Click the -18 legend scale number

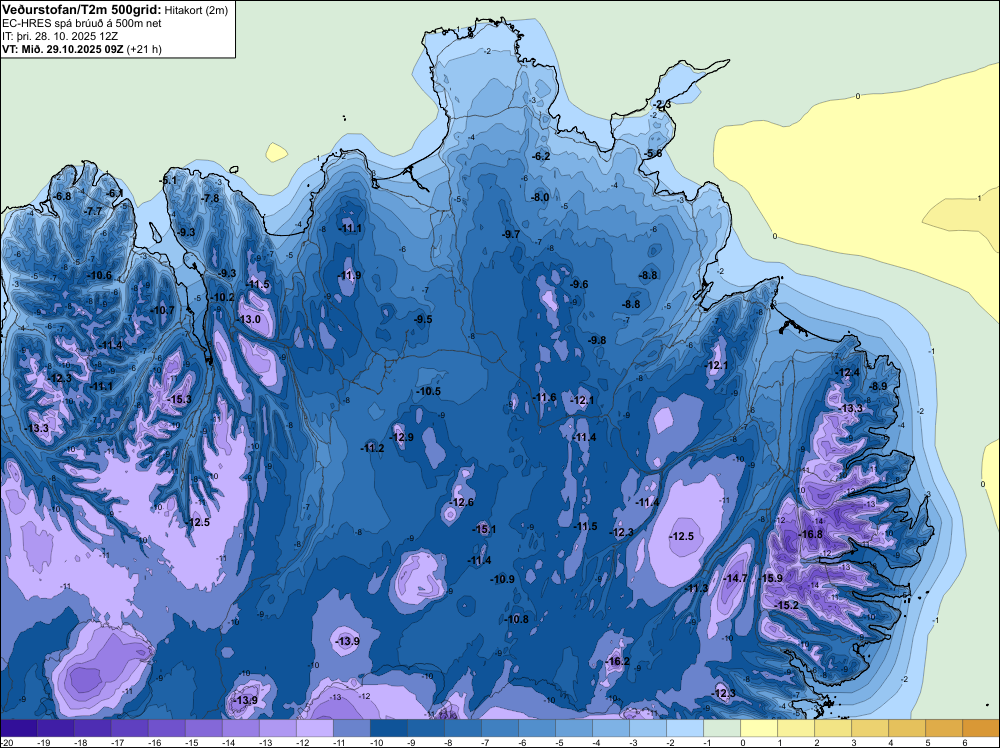(80, 742)
